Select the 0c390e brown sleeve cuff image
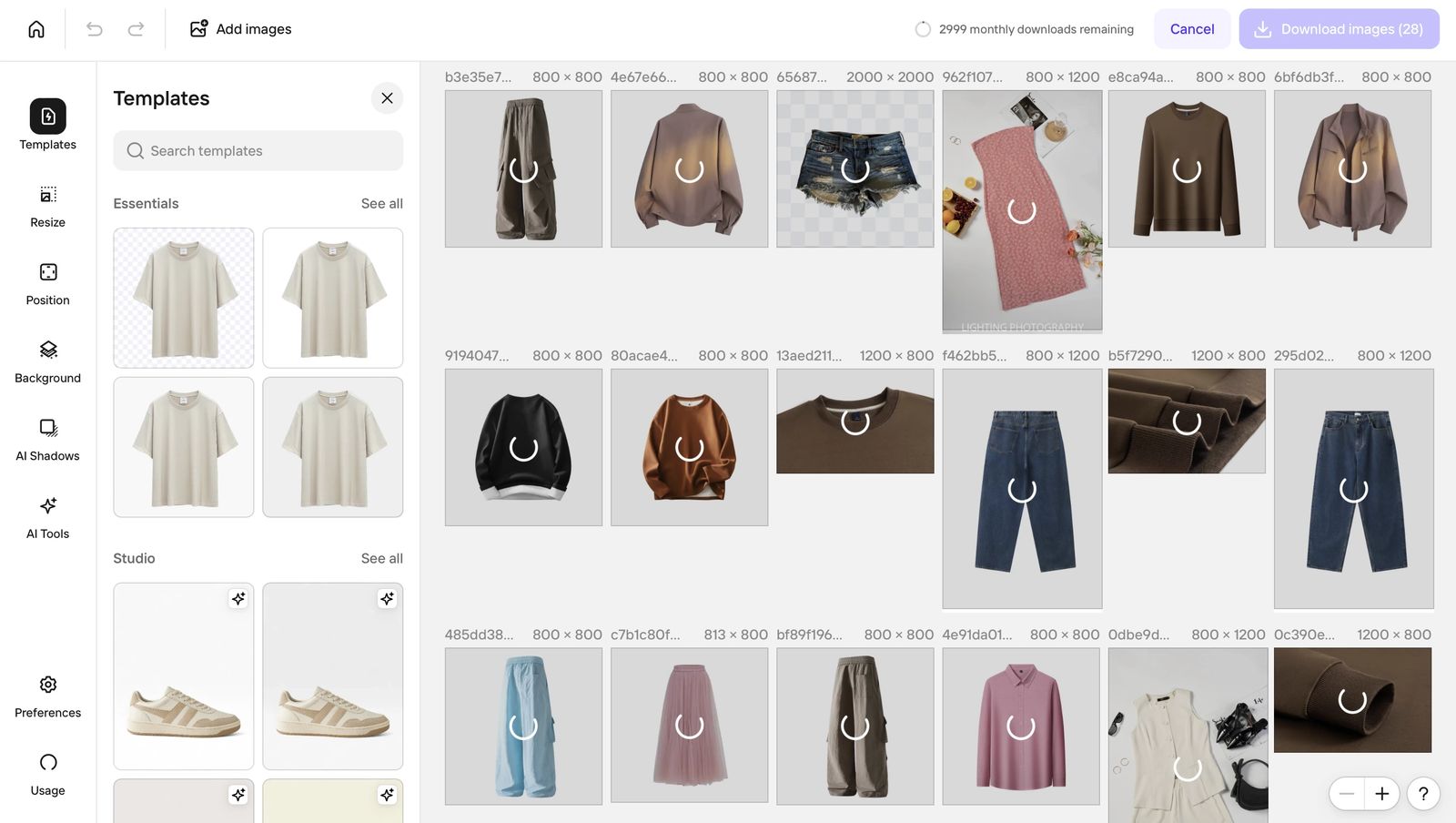 (x=1352, y=700)
